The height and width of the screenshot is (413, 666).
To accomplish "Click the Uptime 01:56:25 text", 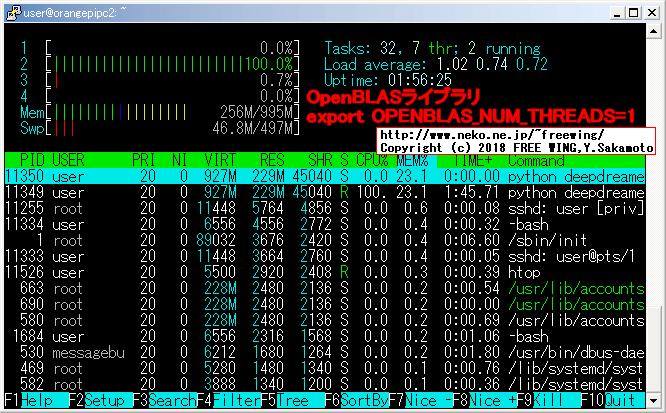I will (388, 80).
